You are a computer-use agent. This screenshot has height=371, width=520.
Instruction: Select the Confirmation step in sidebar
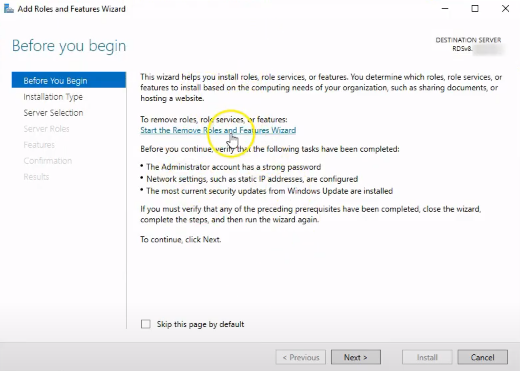[48, 161]
